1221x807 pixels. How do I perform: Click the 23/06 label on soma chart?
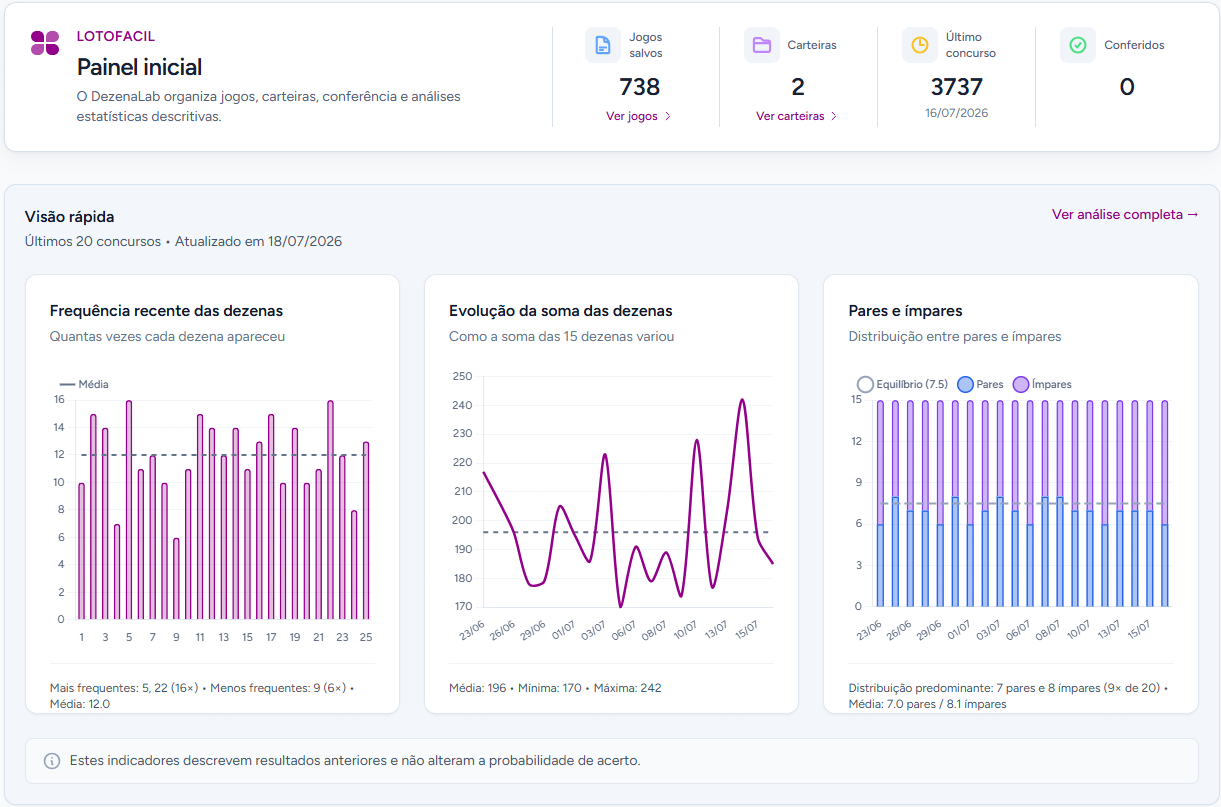[472, 632]
